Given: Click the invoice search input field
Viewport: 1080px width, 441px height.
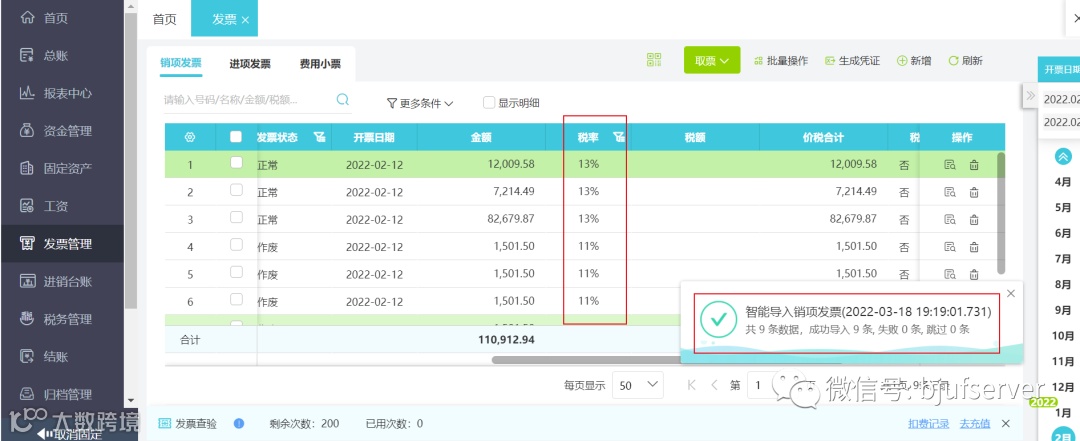Looking at the screenshot, I should (248, 100).
